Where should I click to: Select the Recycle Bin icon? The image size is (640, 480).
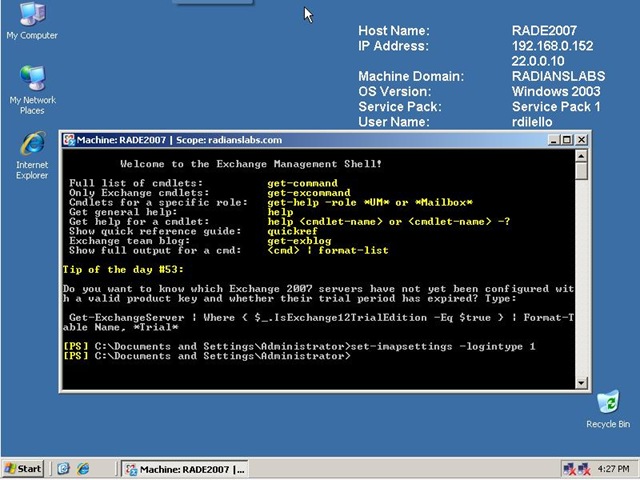click(x=607, y=404)
